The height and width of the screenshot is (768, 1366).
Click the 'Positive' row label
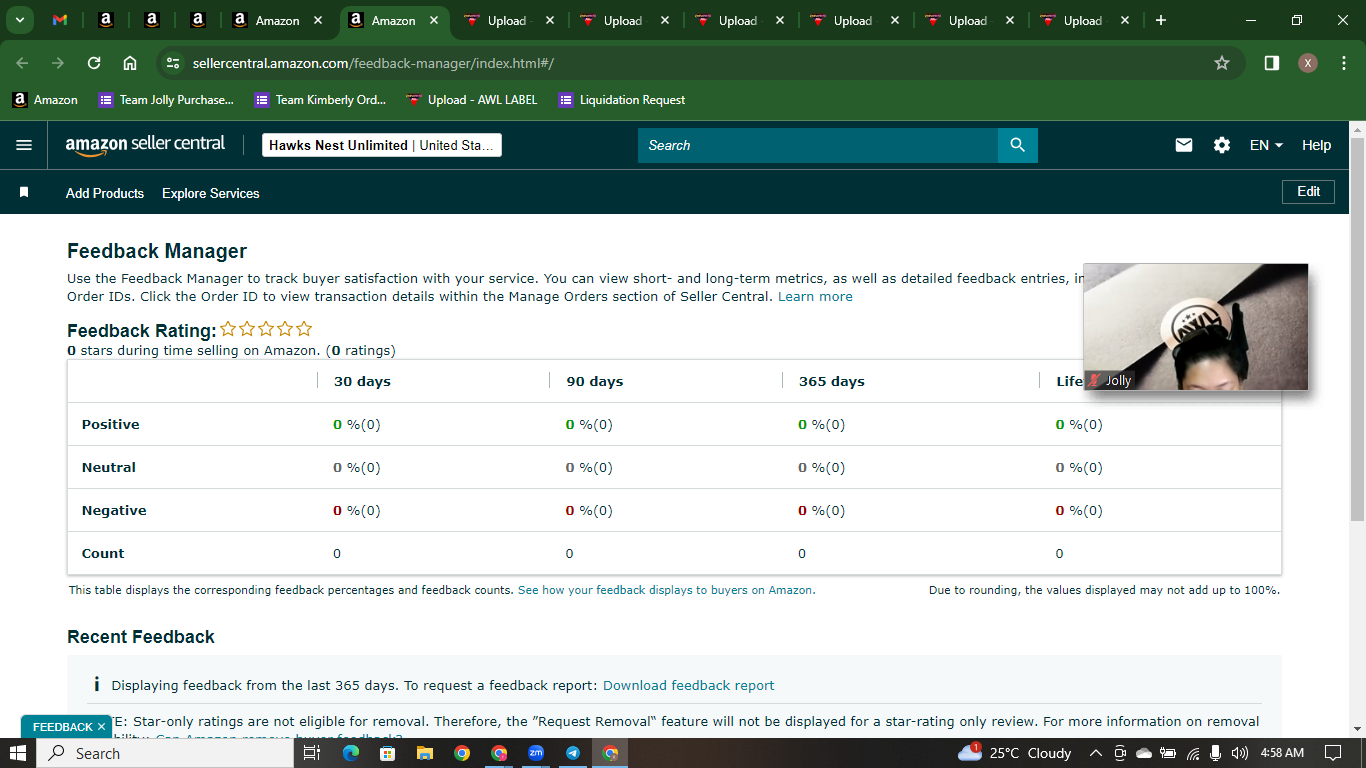pyautogui.click(x=111, y=424)
